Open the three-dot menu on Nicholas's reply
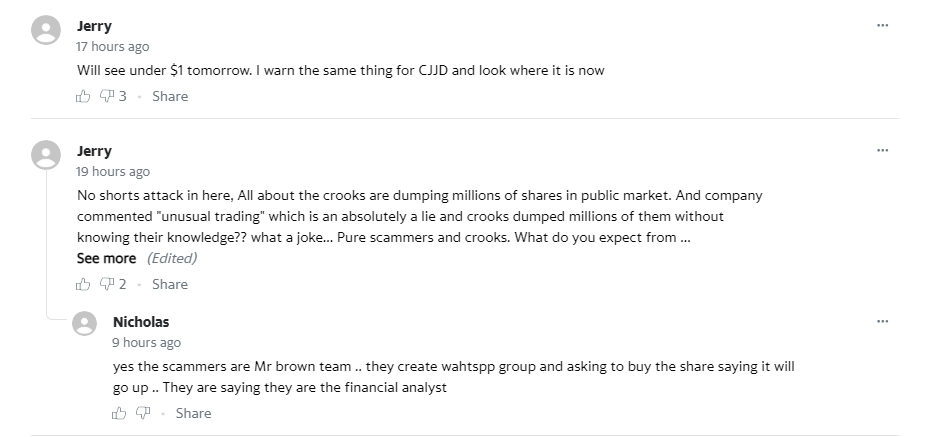This screenshot has width=927, height=437. pyautogui.click(x=883, y=322)
